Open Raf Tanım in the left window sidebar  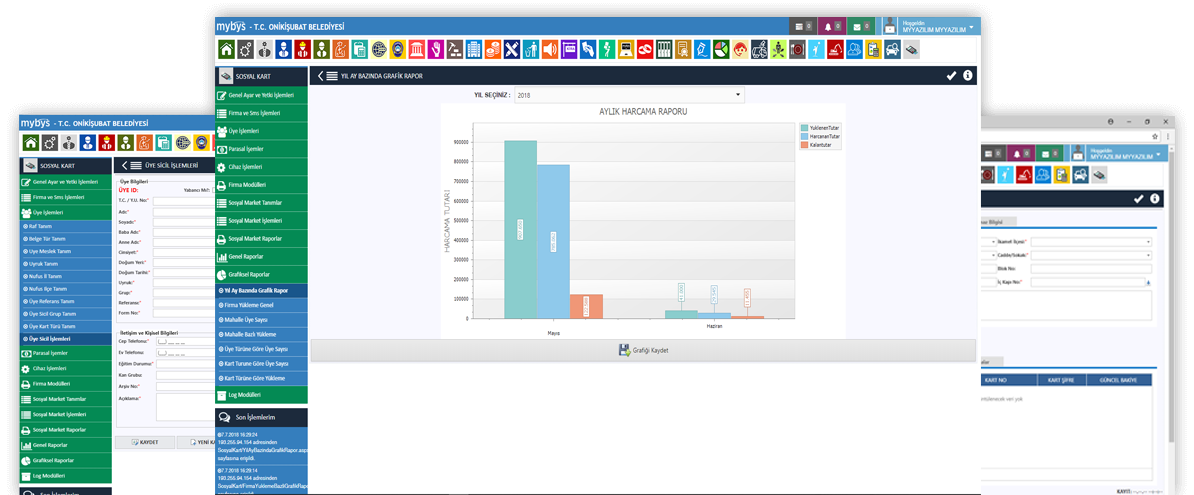click(x=65, y=227)
